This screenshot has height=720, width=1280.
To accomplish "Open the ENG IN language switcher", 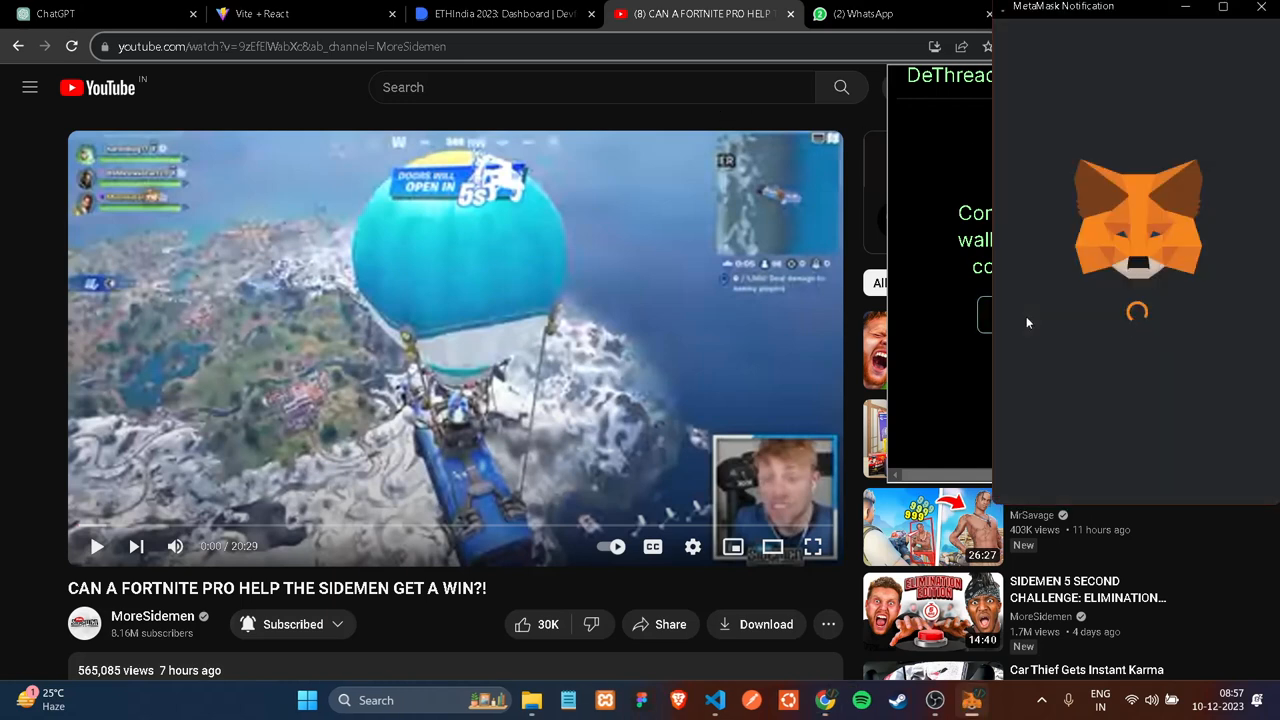I will 1100,700.
